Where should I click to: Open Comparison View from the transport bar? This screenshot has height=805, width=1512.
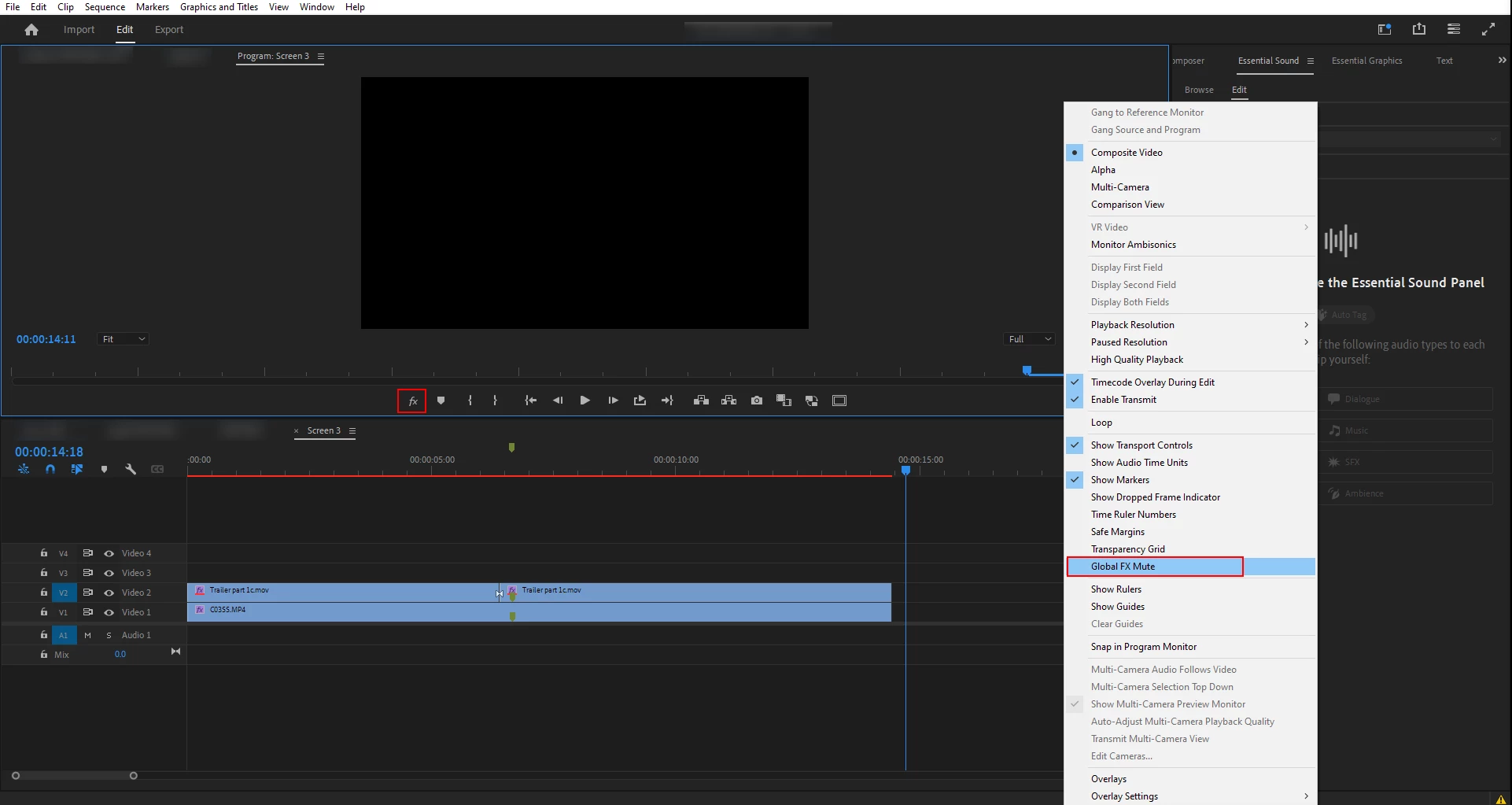[x=784, y=401]
